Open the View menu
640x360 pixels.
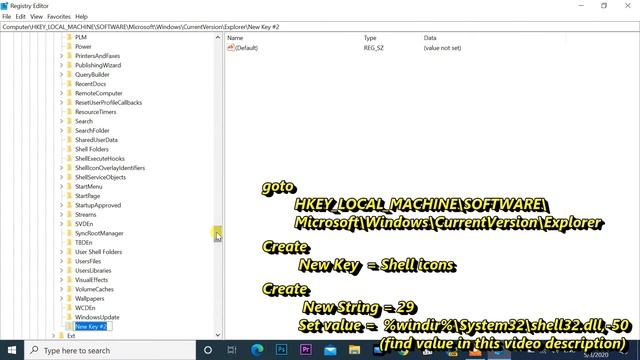coord(36,17)
